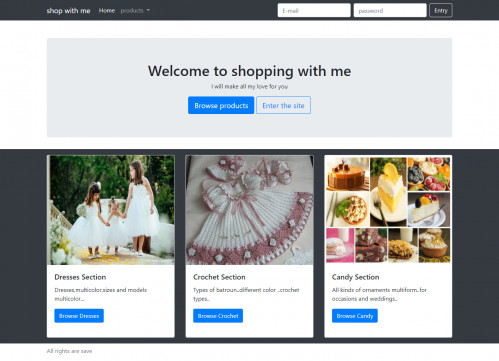Focus the E-mail input field

pos(314,10)
